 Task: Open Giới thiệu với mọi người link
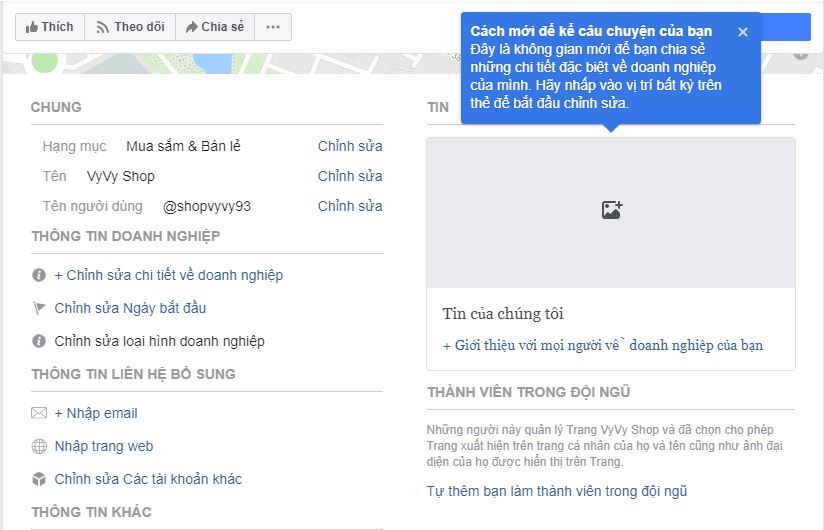[x=603, y=345]
